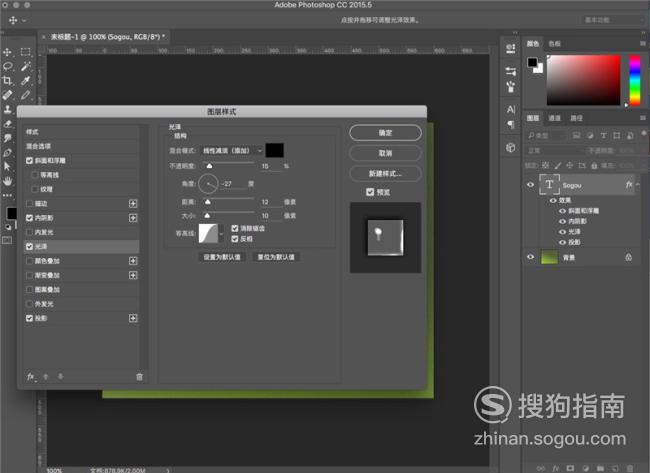The image size is (650, 473).
Task: Open Move tool preset picker arrow
Action: pyautogui.click(x=24, y=20)
